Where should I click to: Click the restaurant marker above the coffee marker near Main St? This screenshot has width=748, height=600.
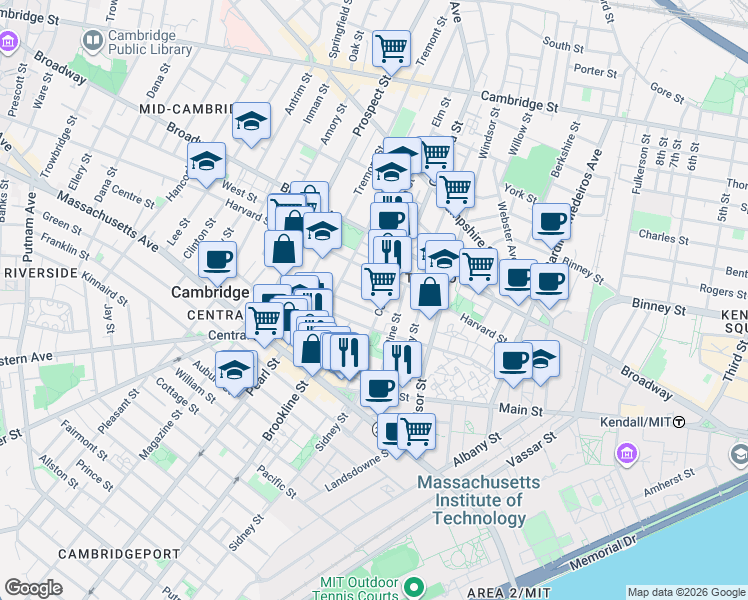pos(402,361)
